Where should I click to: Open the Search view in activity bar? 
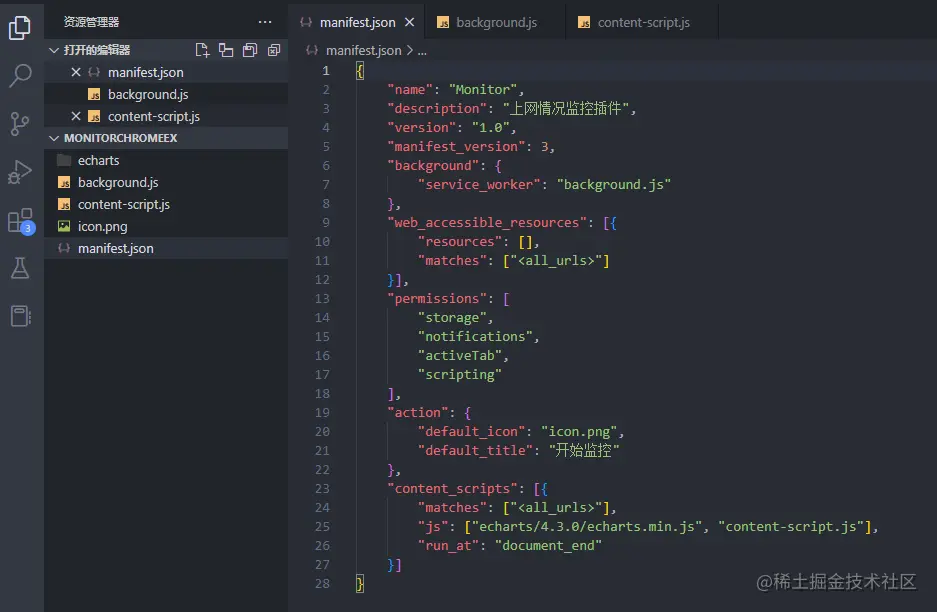coord(20,75)
